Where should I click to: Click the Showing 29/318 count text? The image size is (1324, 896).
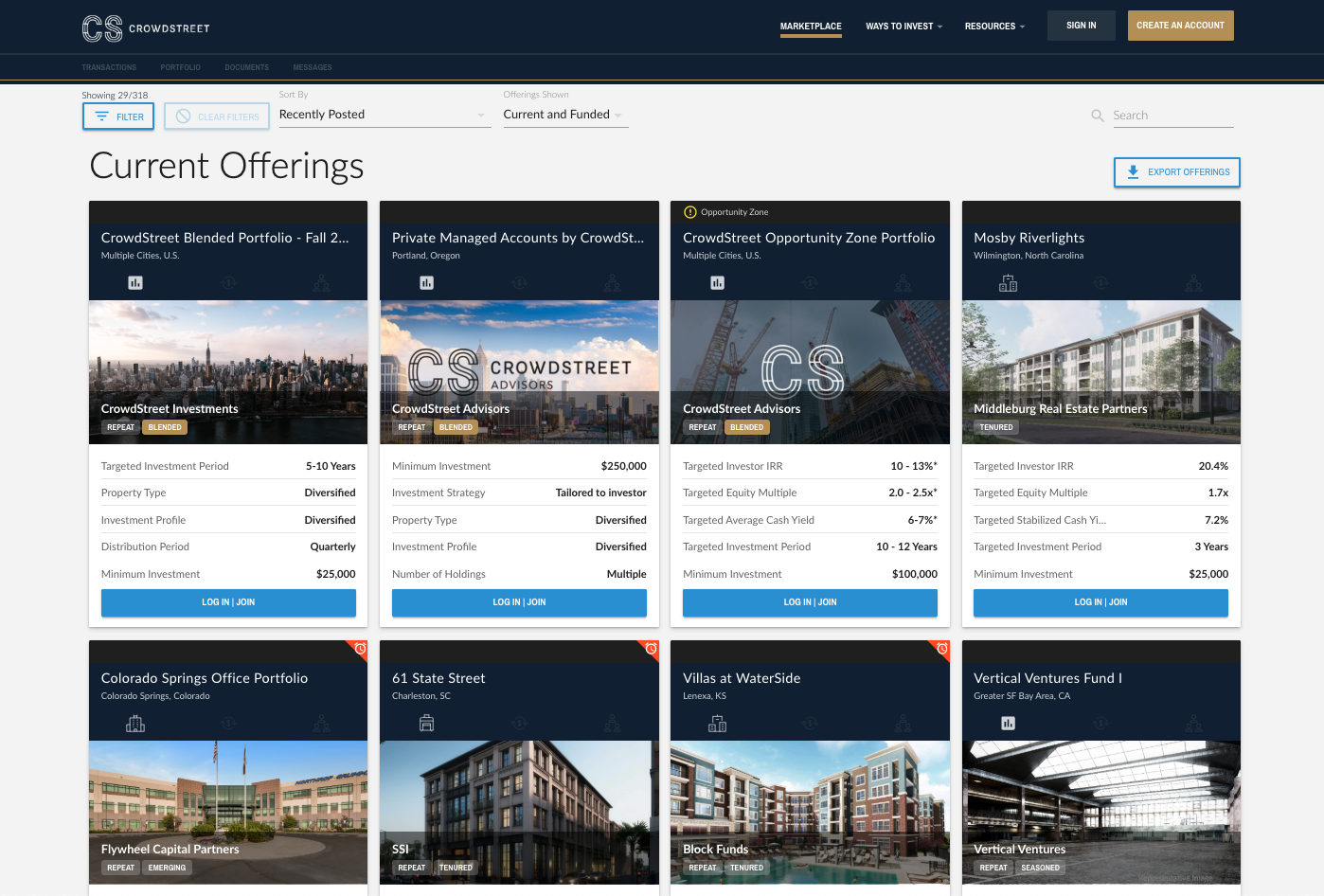(x=115, y=95)
